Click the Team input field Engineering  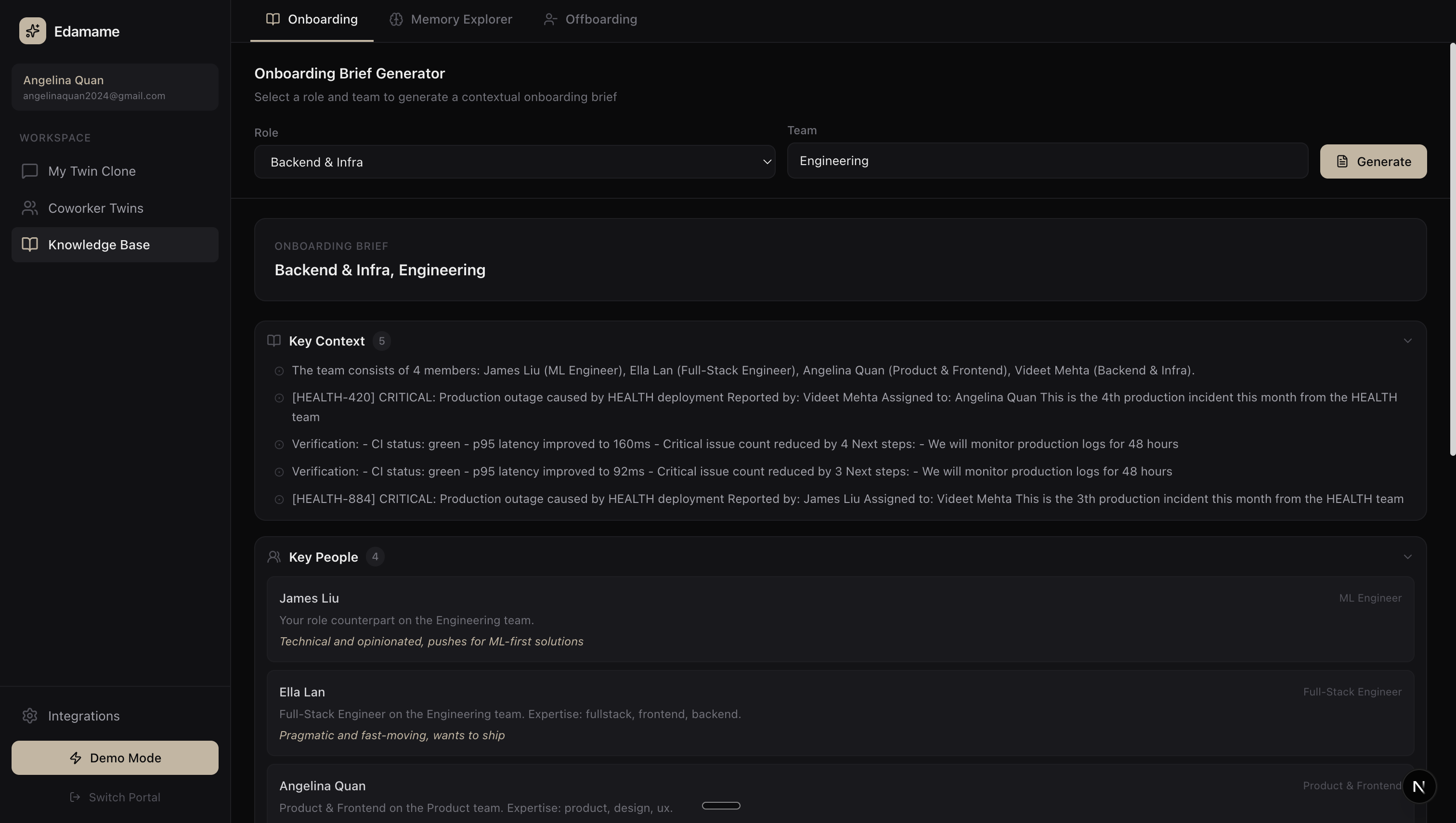(1047, 161)
